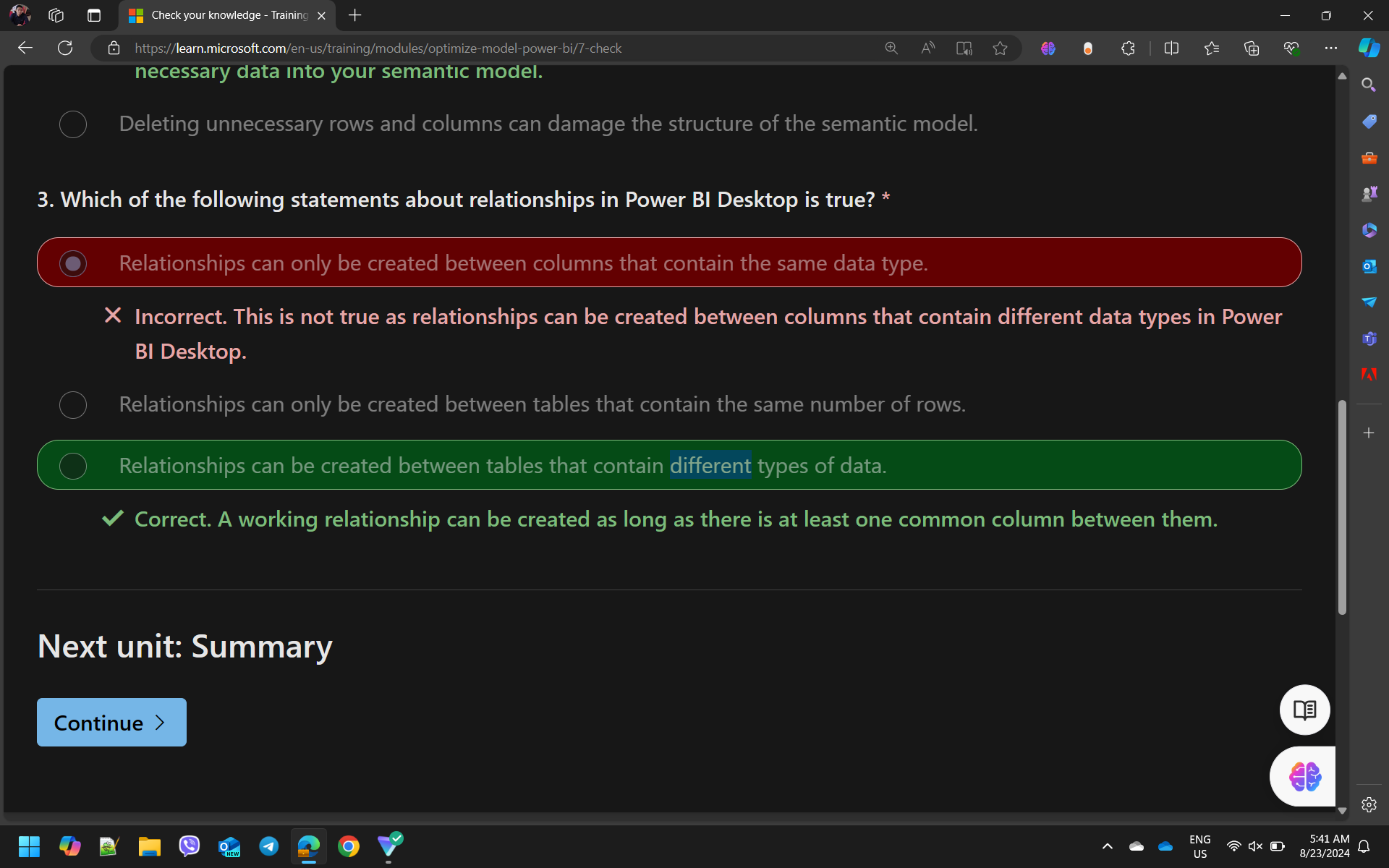Open floating book reader button

click(x=1304, y=710)
